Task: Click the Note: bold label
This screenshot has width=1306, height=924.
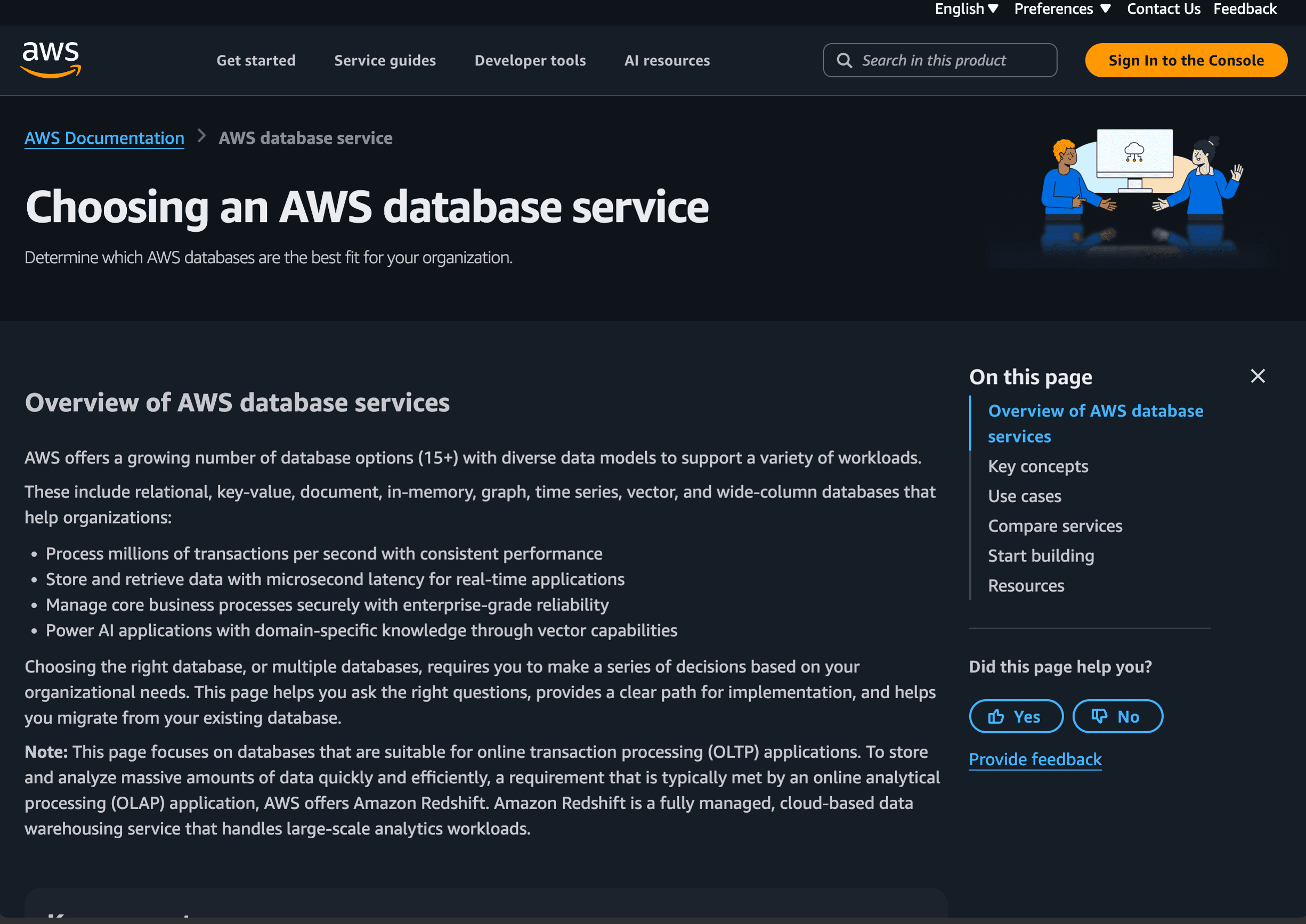Action: coord(46,751)
